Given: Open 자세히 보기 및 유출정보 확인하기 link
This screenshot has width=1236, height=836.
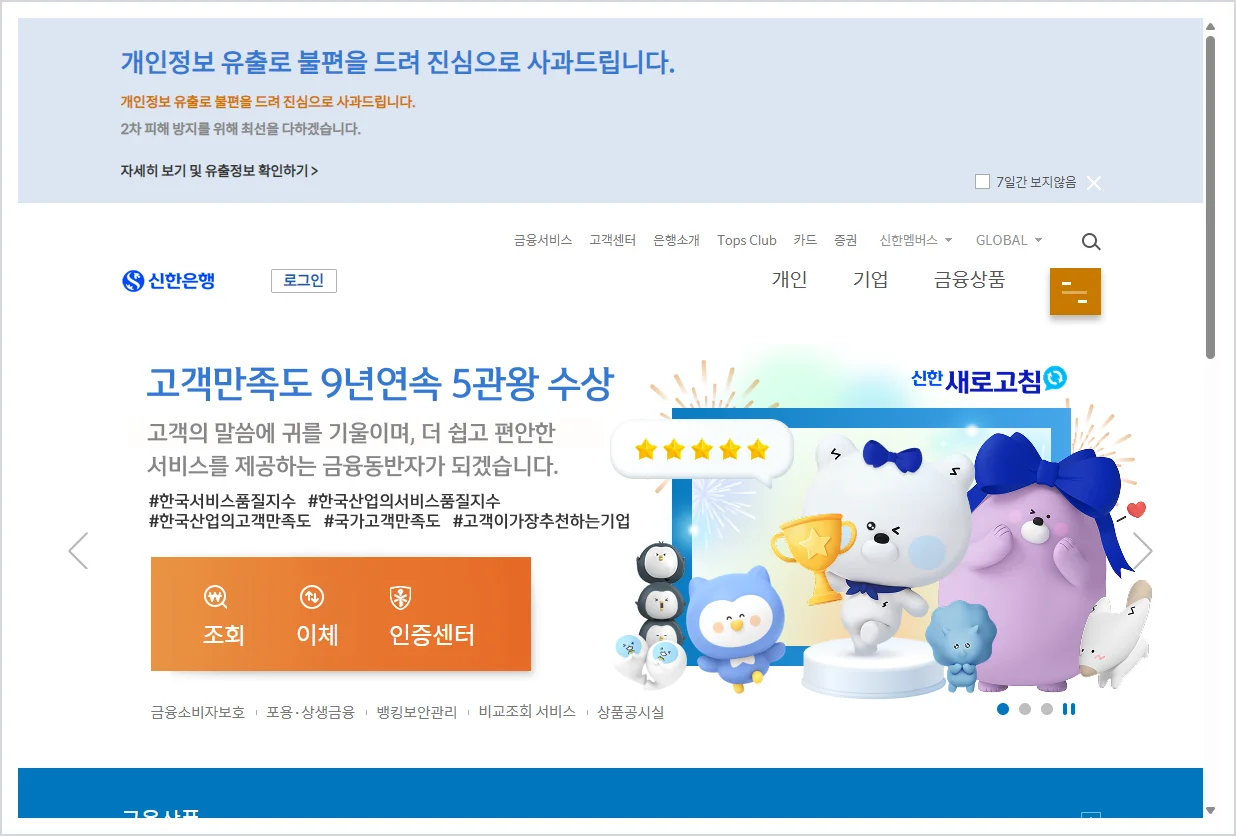Looking at the screenshot, I should coord(219,171).
